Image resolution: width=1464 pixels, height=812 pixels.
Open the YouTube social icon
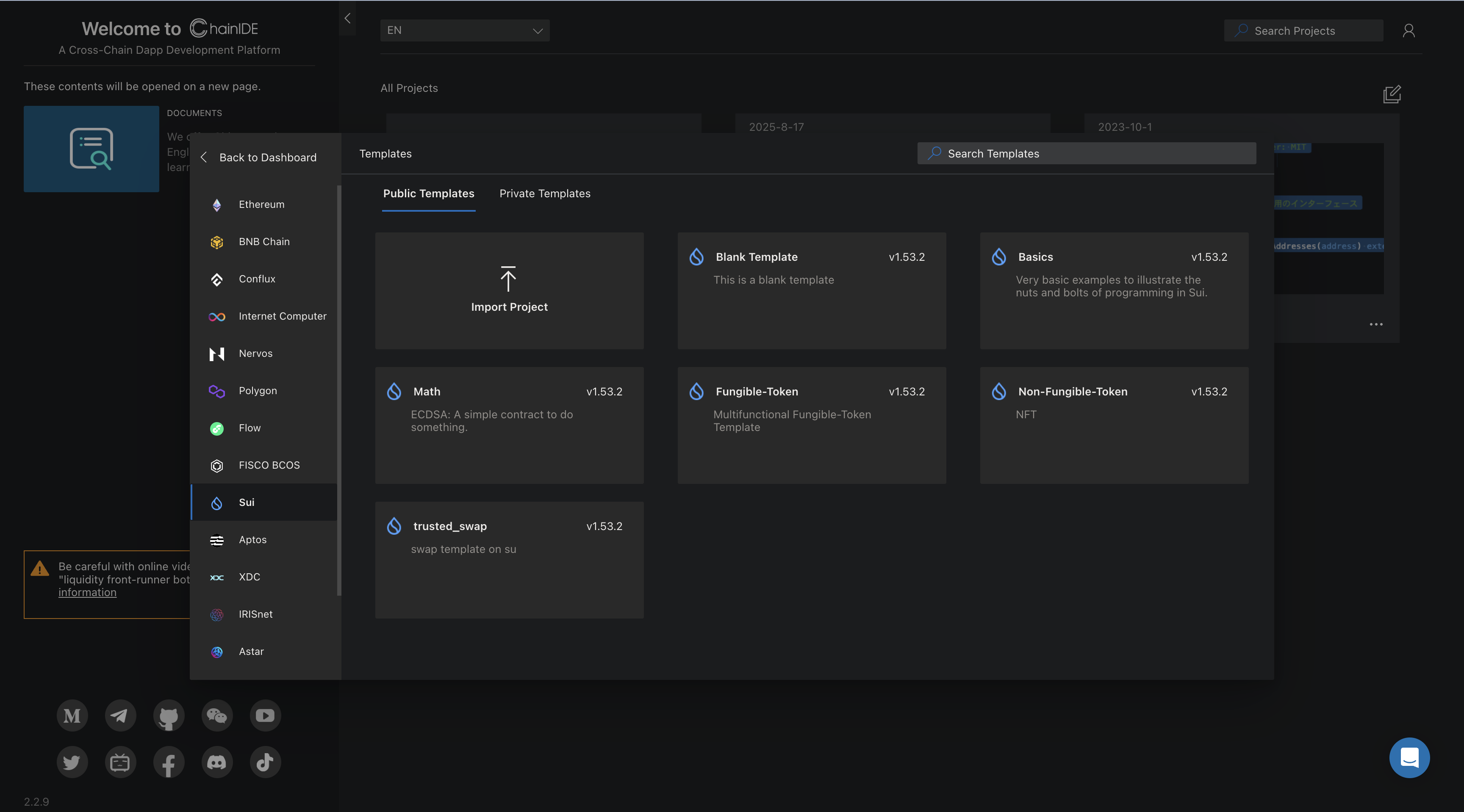coord(266,715)
